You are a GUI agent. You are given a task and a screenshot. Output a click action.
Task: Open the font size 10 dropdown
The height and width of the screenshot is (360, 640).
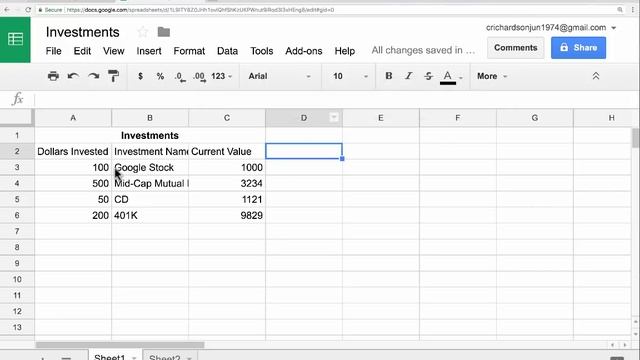tap(350, 76)
